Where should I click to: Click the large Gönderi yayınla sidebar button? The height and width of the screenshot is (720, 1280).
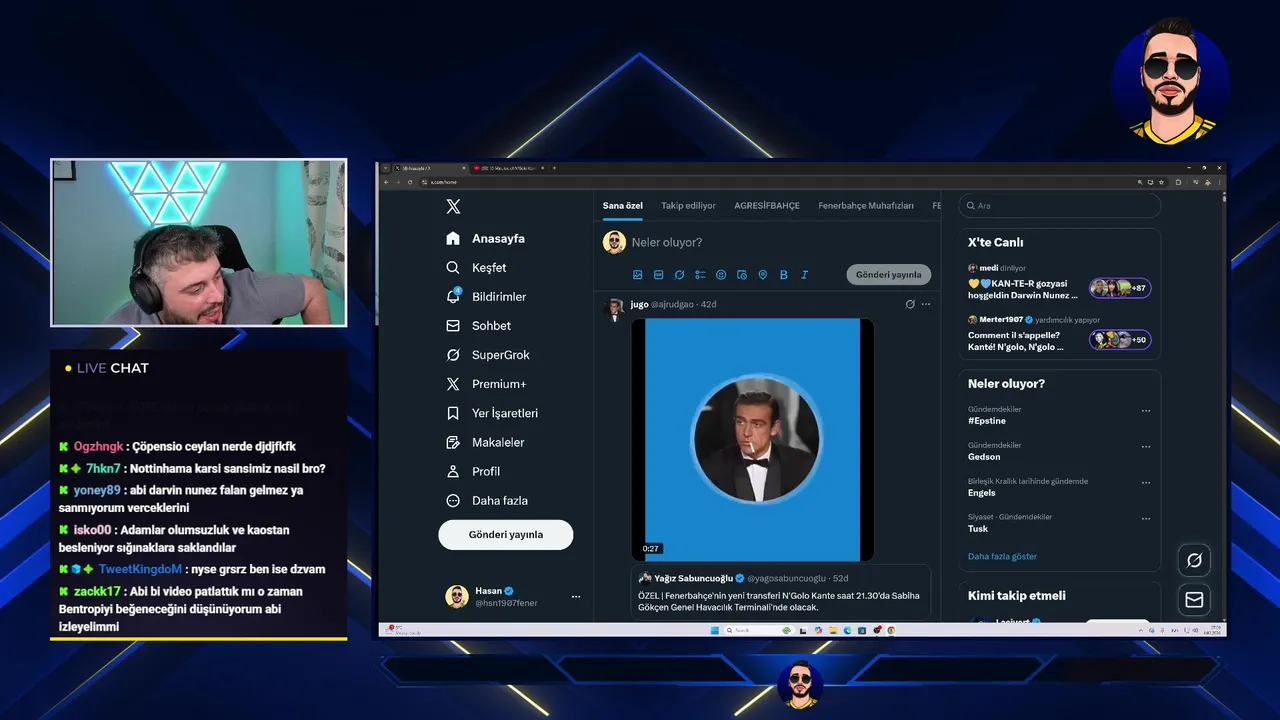click(506, 534)
